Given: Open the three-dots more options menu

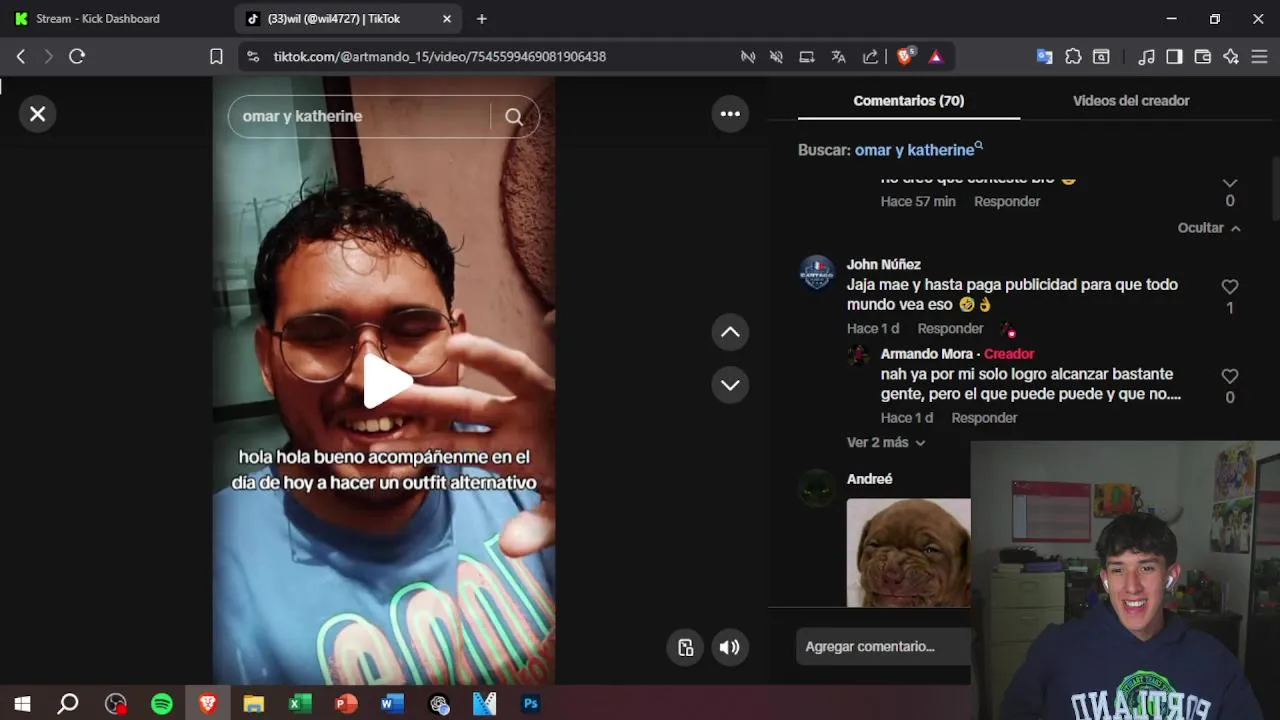Looking at the screenshot, I should 730,114.
